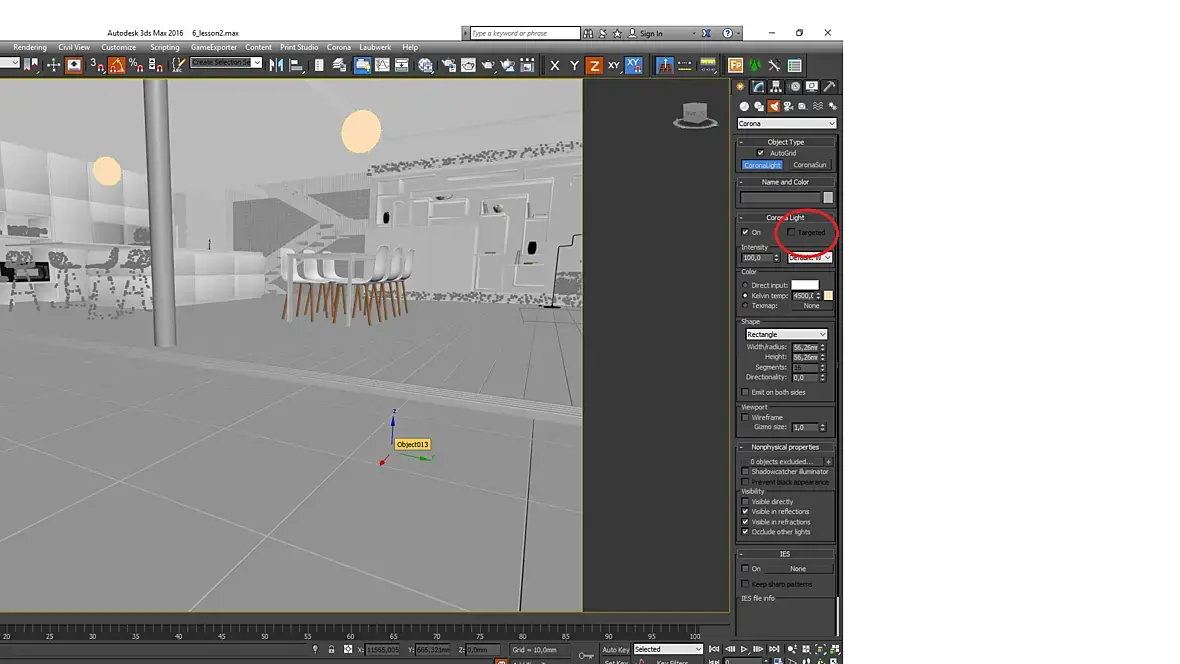Image resolution: width=1180 pixels, height=664 pixels.
Task: Open the Motion panel tab
Action: 795,87
